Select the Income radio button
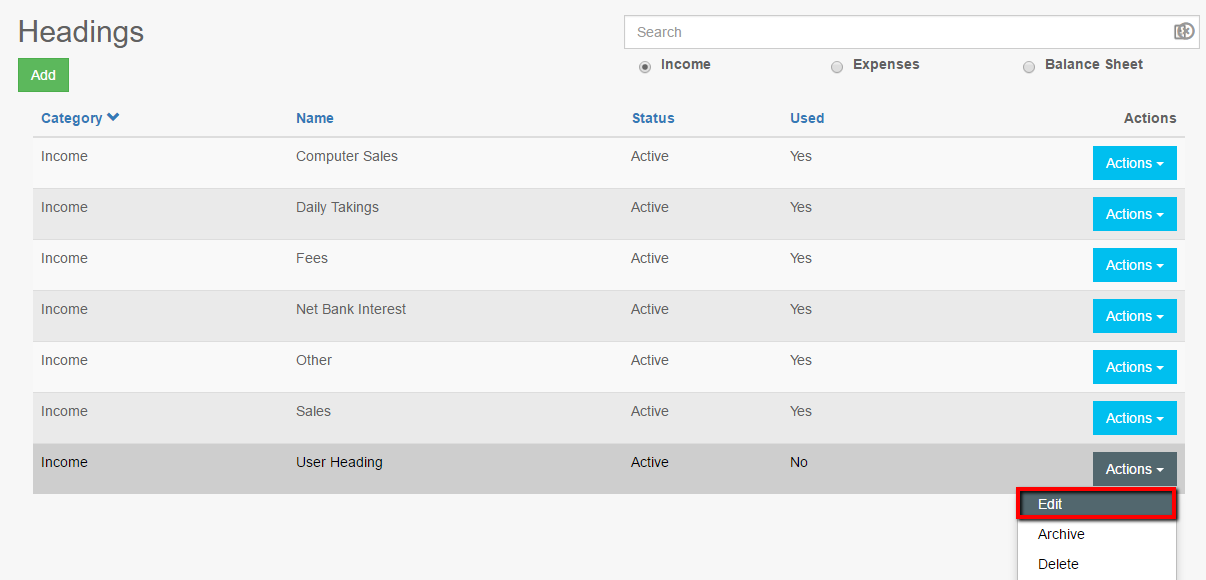Viewport: 1206px width, 580px height. pyautogui.click(x=645, y=67)
